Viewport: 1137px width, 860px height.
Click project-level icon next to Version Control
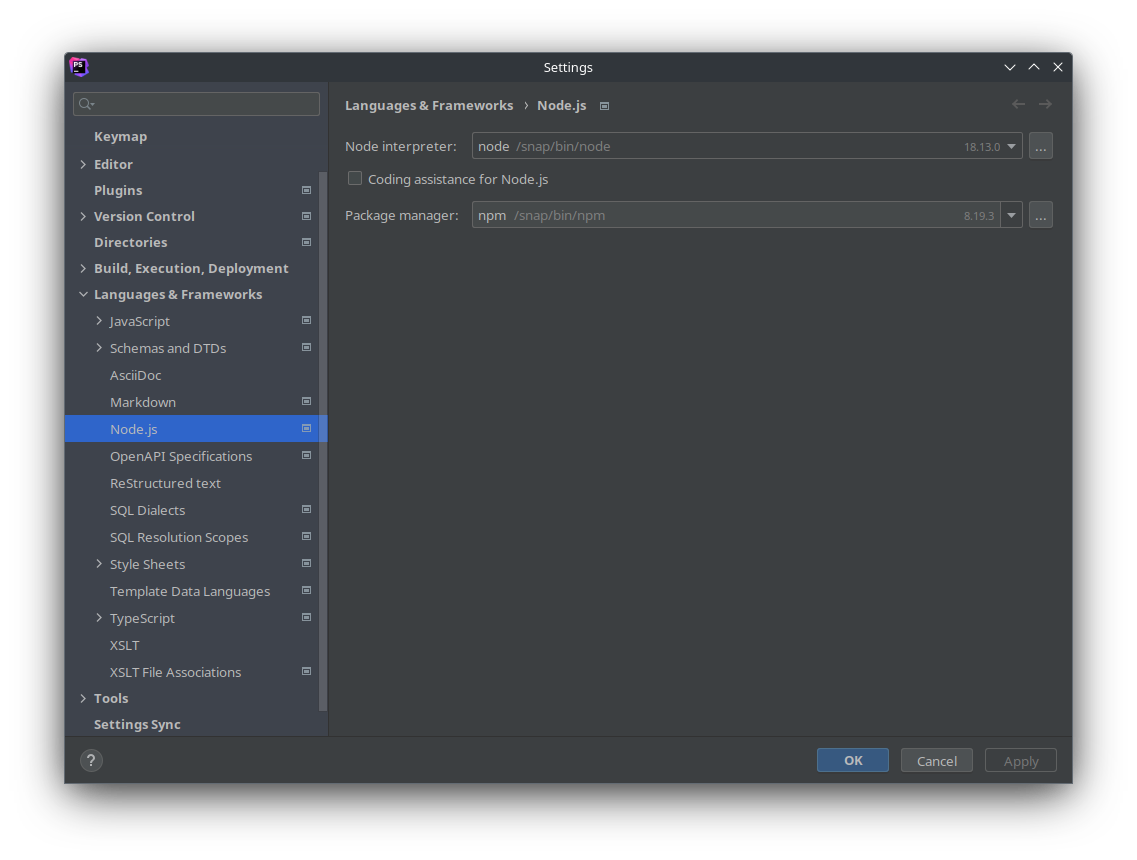click(306, 216)
